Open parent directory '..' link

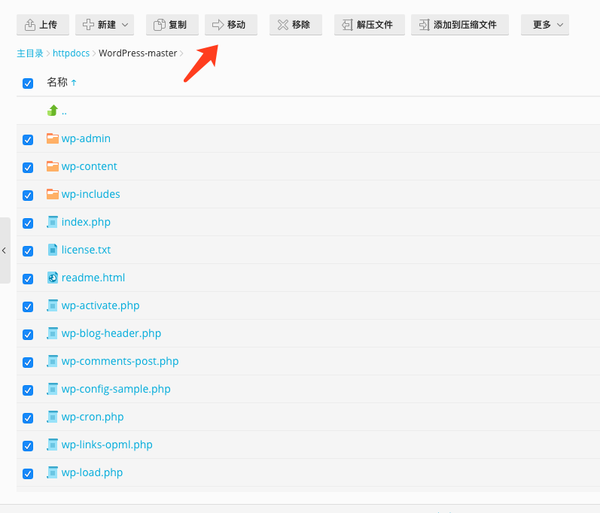(64, 112)
